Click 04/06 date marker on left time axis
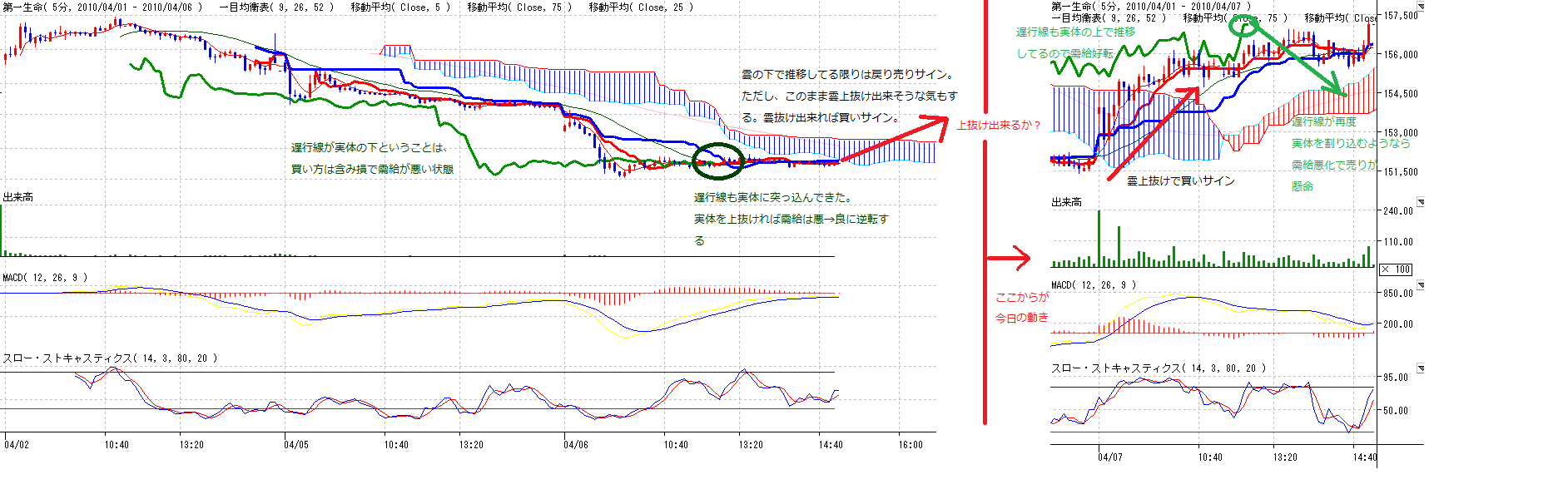 click(x=576, y=445)
